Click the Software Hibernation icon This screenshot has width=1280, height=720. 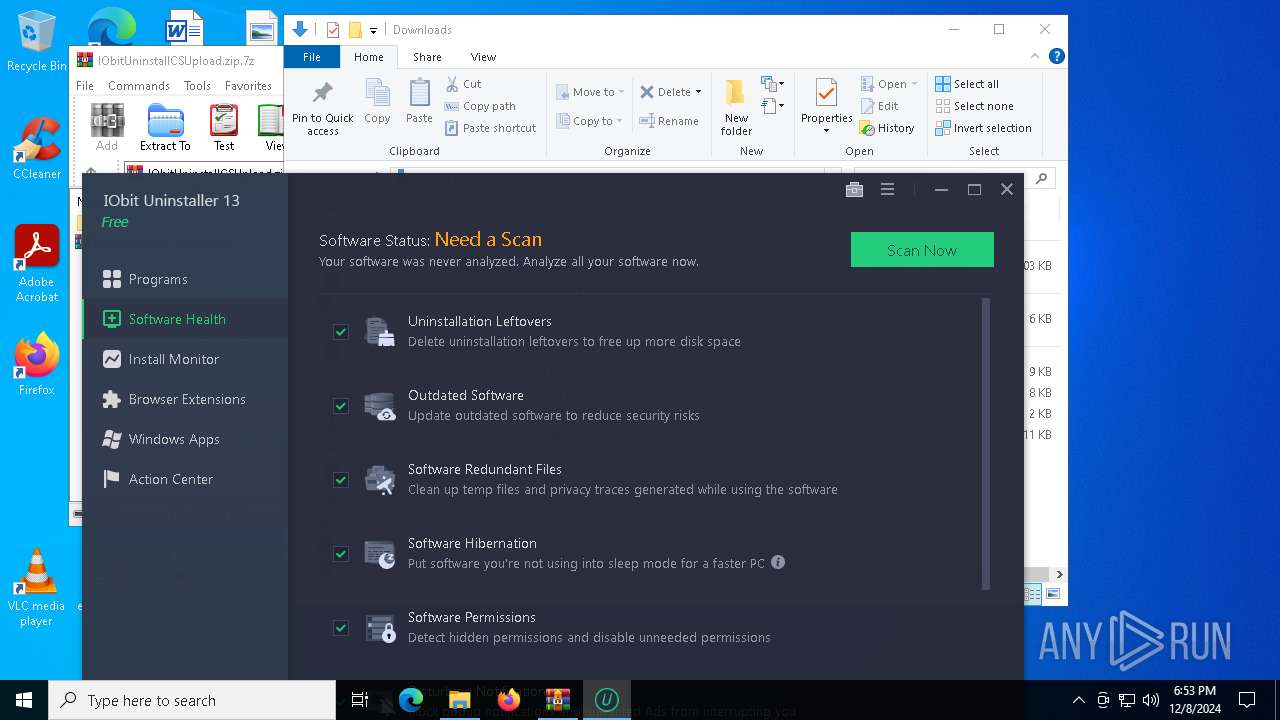click(x=379, y=553)
